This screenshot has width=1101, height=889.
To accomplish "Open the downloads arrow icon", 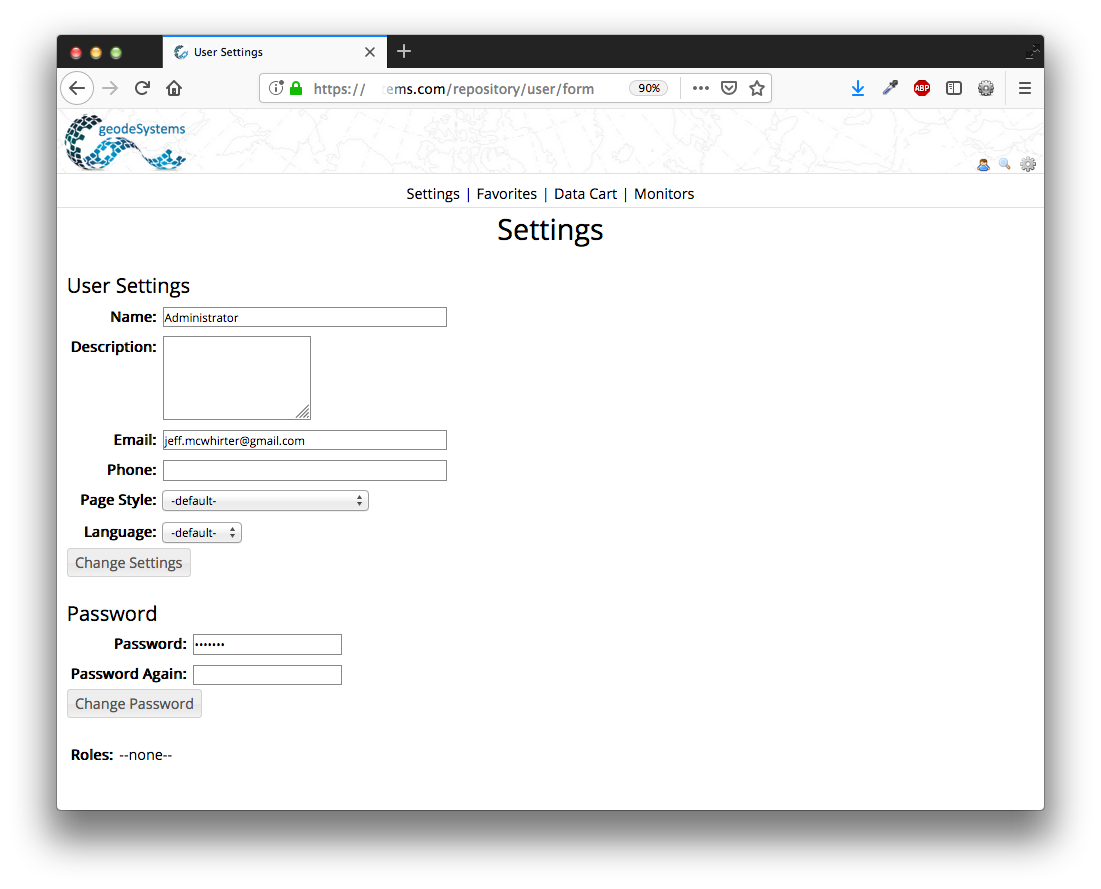I will coord(858,88).
